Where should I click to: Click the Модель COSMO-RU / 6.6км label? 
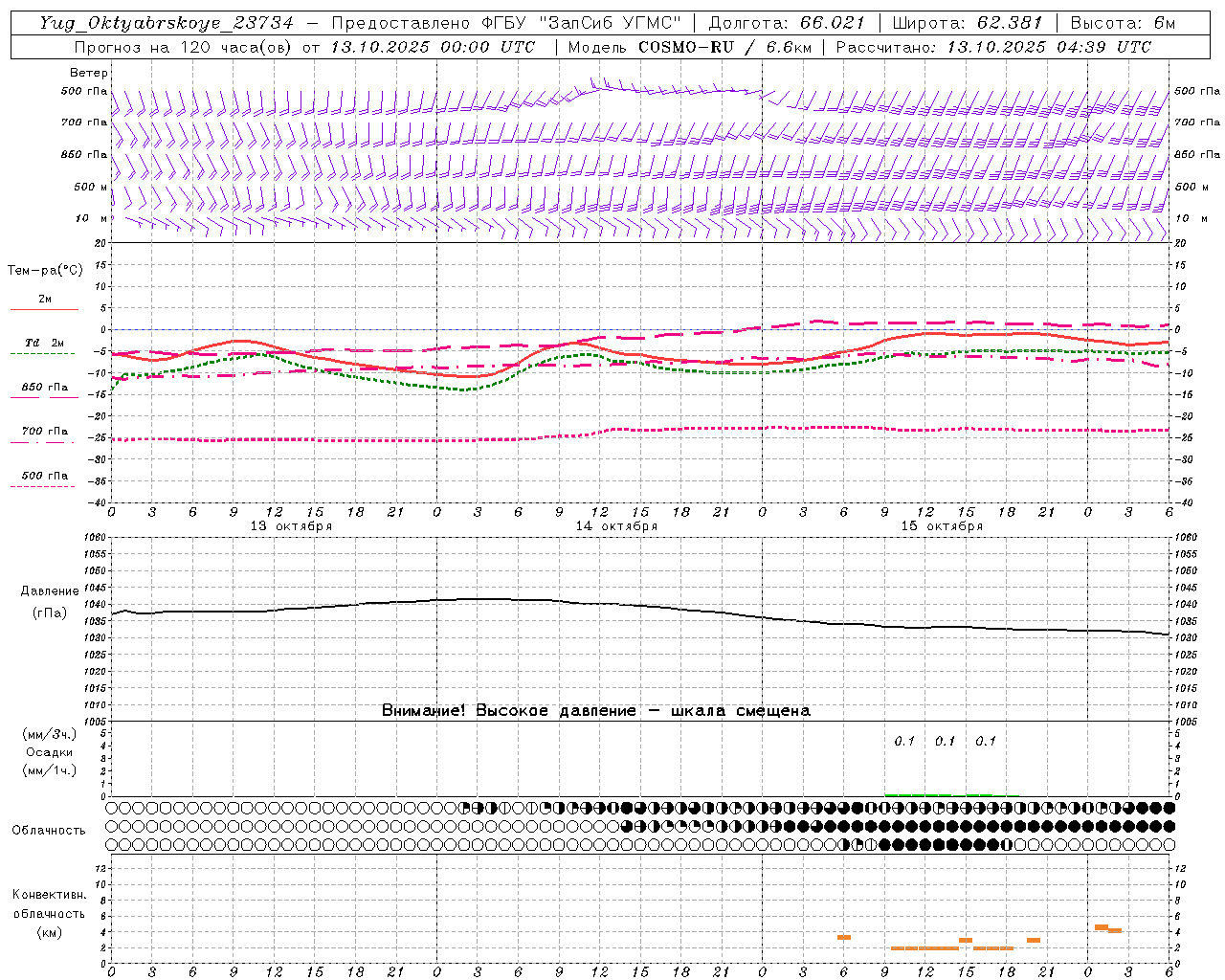(689, 47)
